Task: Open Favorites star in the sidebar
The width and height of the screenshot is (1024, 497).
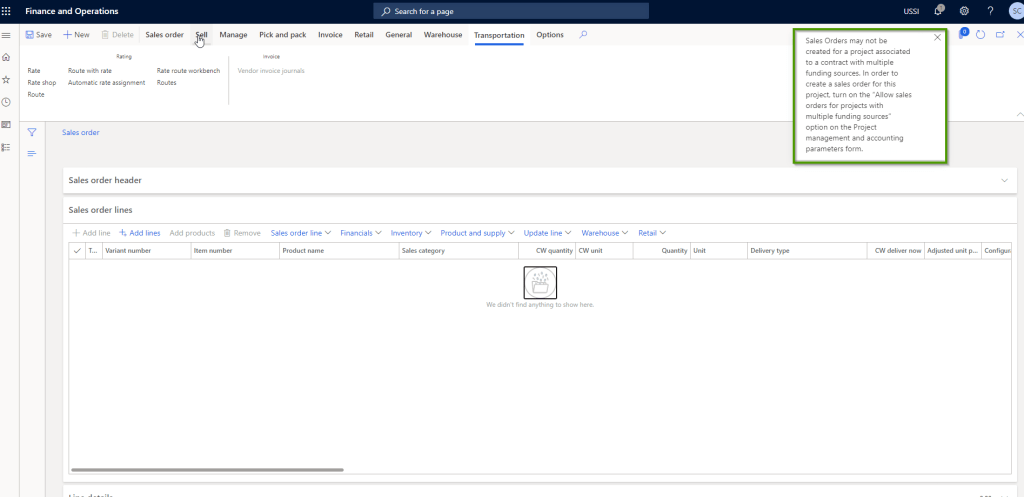Action: point(6,80)
